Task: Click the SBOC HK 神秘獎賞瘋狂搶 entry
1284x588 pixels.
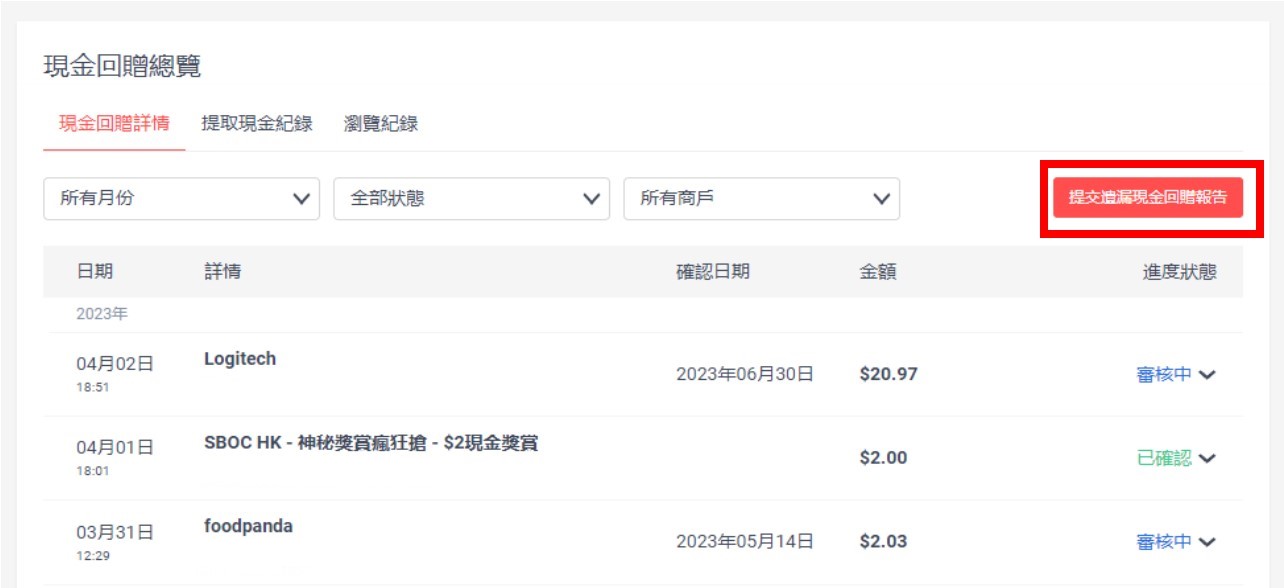Action: click(371, 443)
